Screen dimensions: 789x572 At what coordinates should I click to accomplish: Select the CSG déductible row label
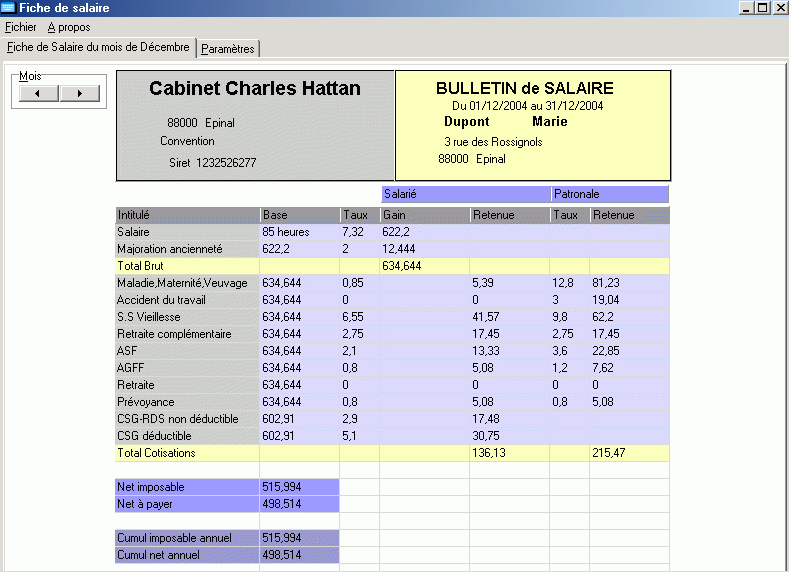pyautogui.click(x=187, y=436)
